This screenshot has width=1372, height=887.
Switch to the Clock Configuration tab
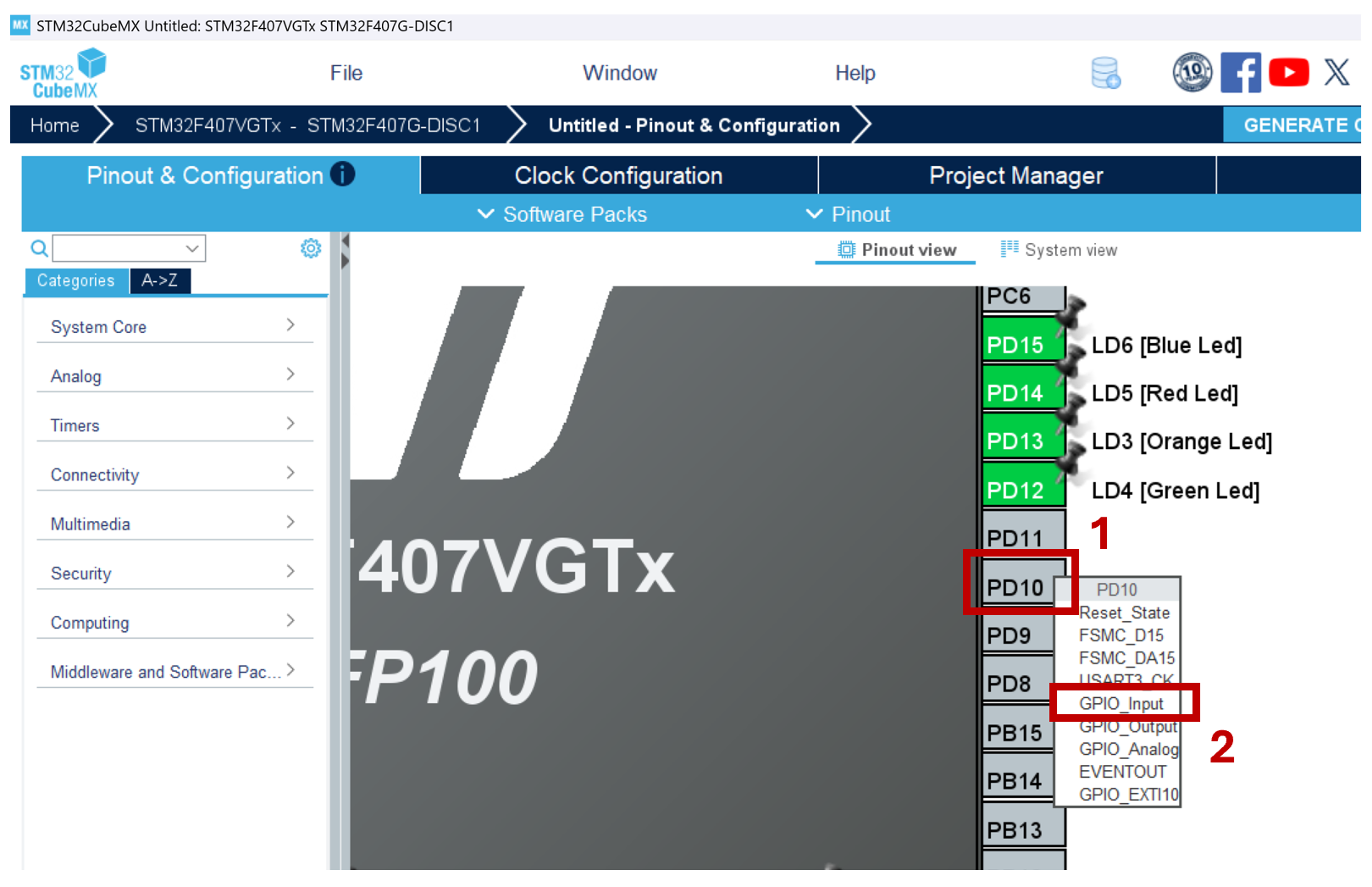point(619,175)
